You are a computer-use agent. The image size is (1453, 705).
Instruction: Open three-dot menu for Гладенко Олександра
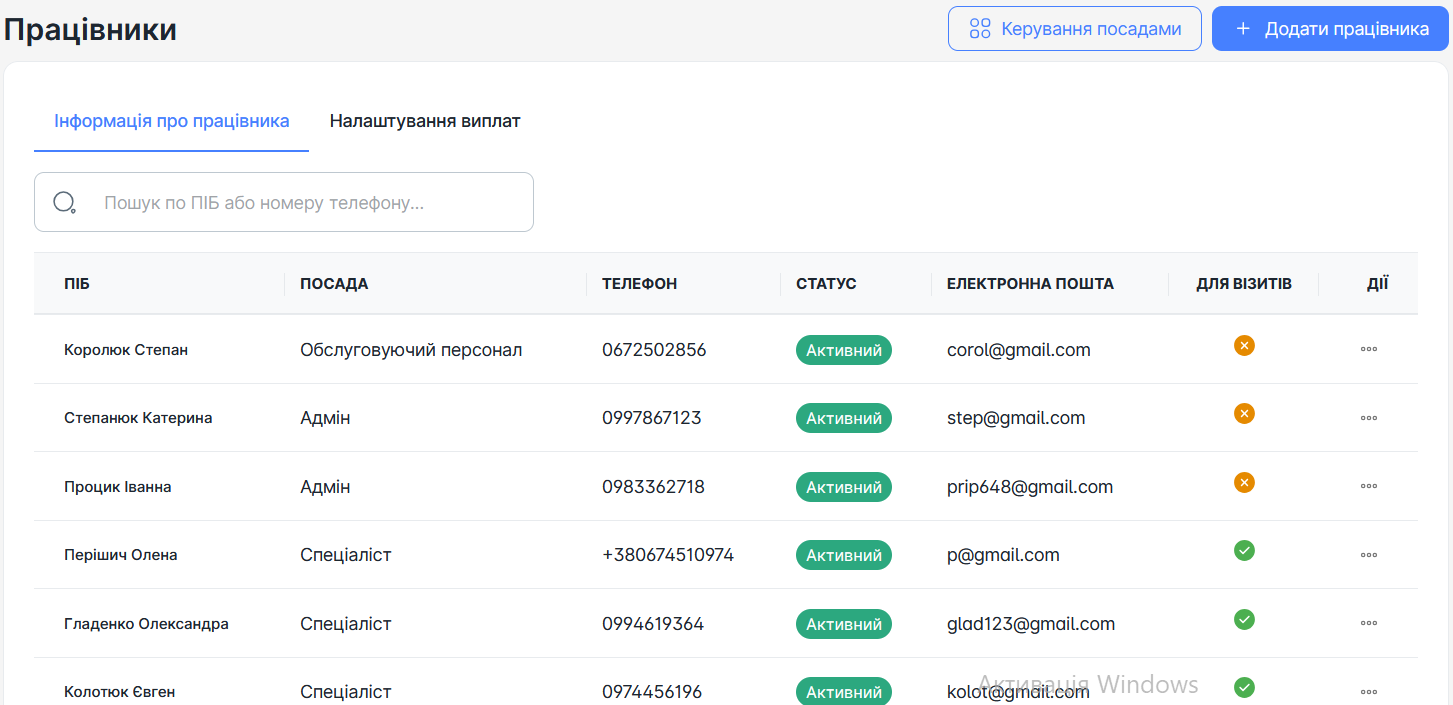click(x=1369, y=623)
